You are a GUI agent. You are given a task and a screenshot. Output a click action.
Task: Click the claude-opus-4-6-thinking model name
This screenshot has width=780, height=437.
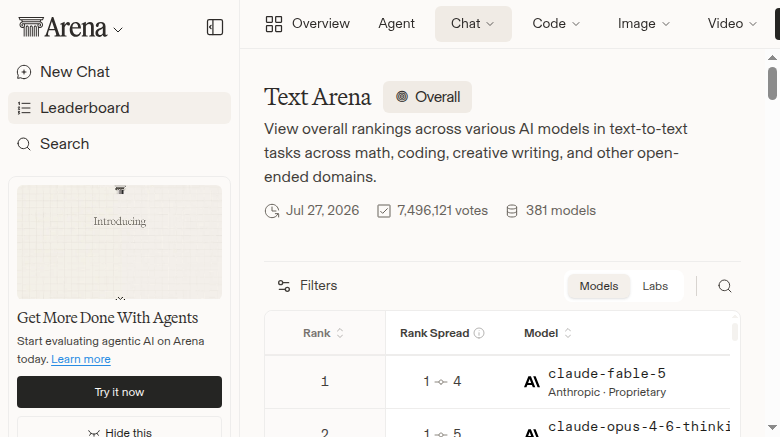(x=640, y=427)
